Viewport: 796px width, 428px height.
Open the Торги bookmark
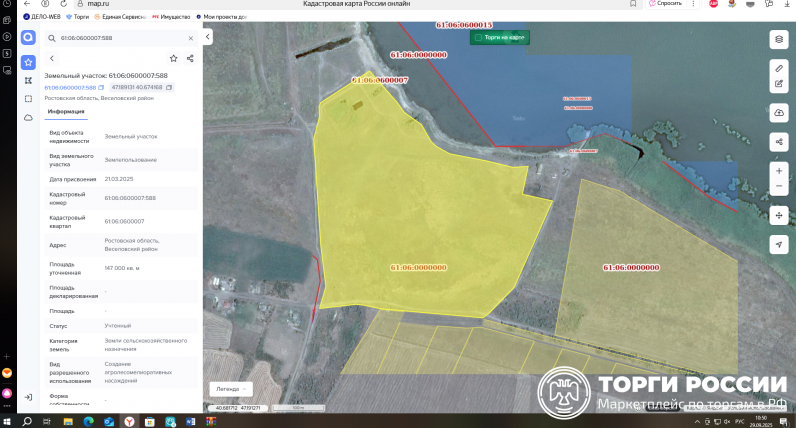click(78, 16)
